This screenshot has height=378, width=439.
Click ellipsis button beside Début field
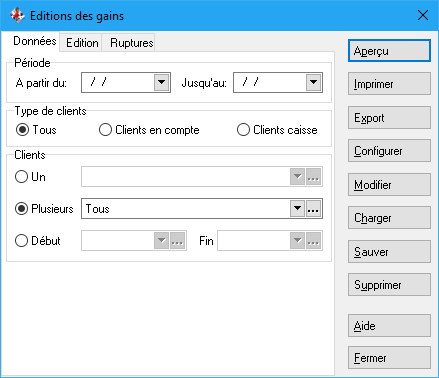click(177, 241)
